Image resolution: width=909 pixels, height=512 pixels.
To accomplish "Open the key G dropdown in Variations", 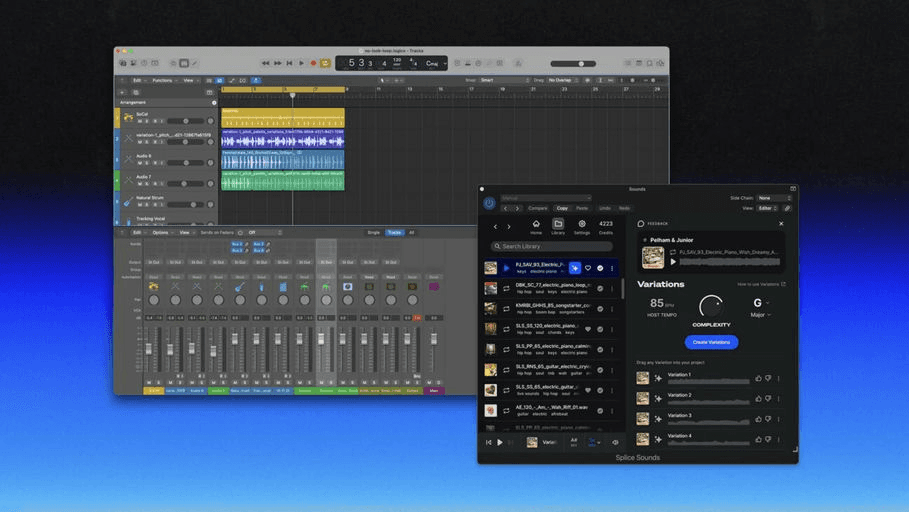I will (x=761, y=303).
